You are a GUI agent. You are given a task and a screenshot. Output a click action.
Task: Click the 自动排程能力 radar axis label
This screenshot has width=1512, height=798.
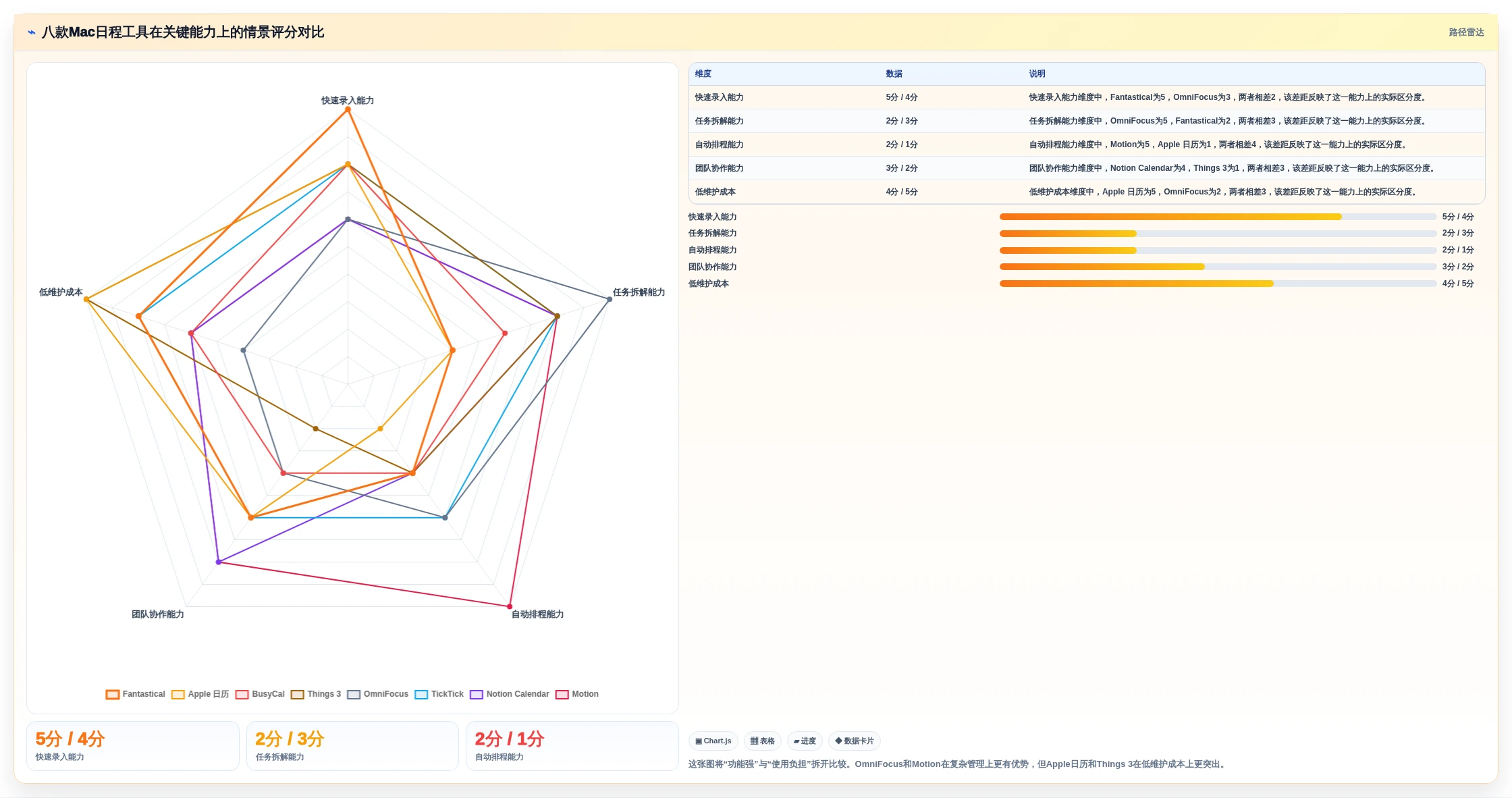point(537,614)
